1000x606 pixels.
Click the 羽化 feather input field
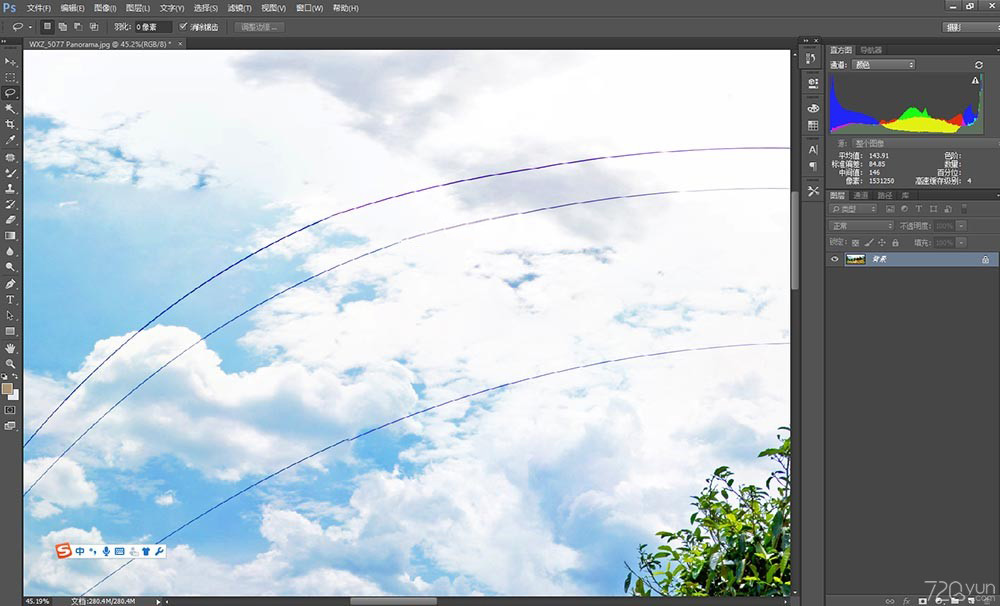[152, 27]
